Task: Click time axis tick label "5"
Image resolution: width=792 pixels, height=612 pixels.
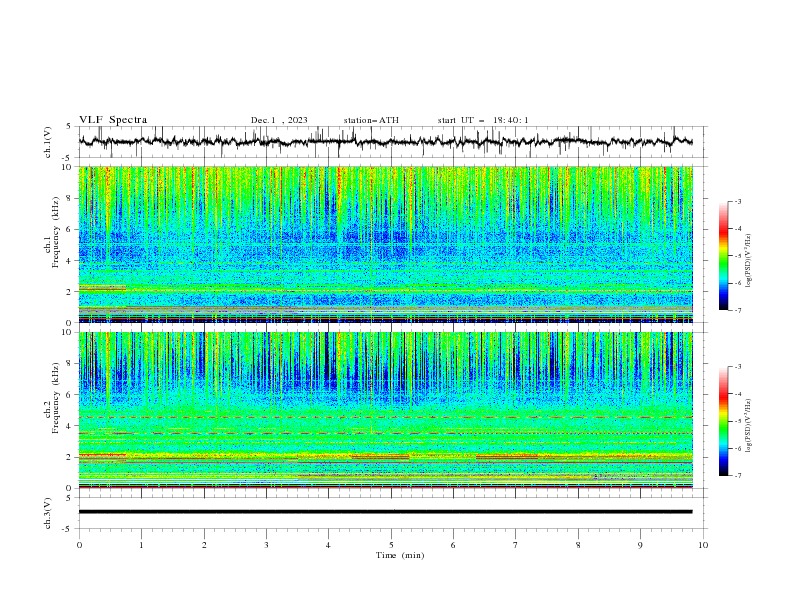Action: coord(391,545)
